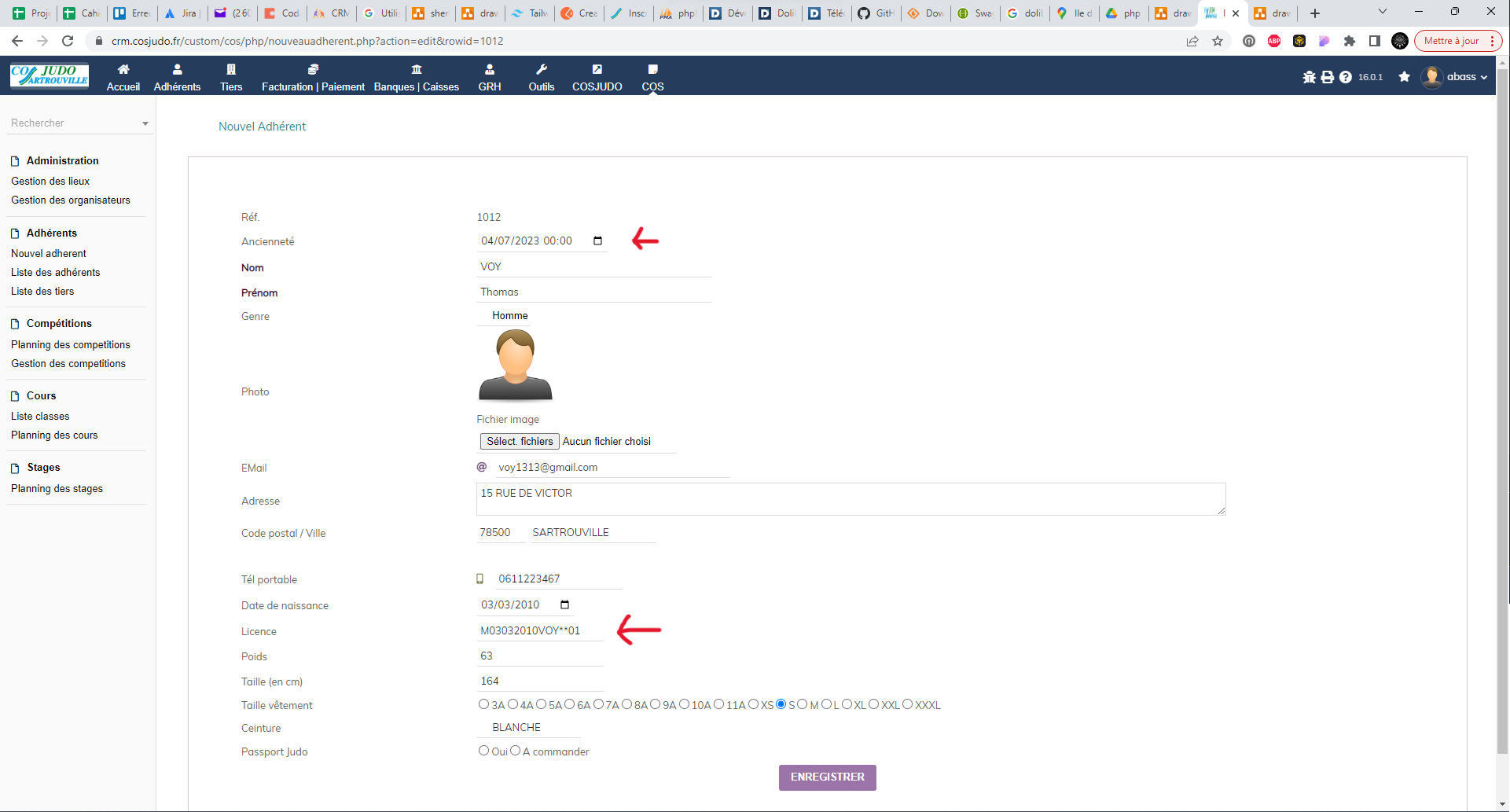This screenshot has height=812, width=1510.
Task: Click the ENREGISTRER button
Action: 828,777
